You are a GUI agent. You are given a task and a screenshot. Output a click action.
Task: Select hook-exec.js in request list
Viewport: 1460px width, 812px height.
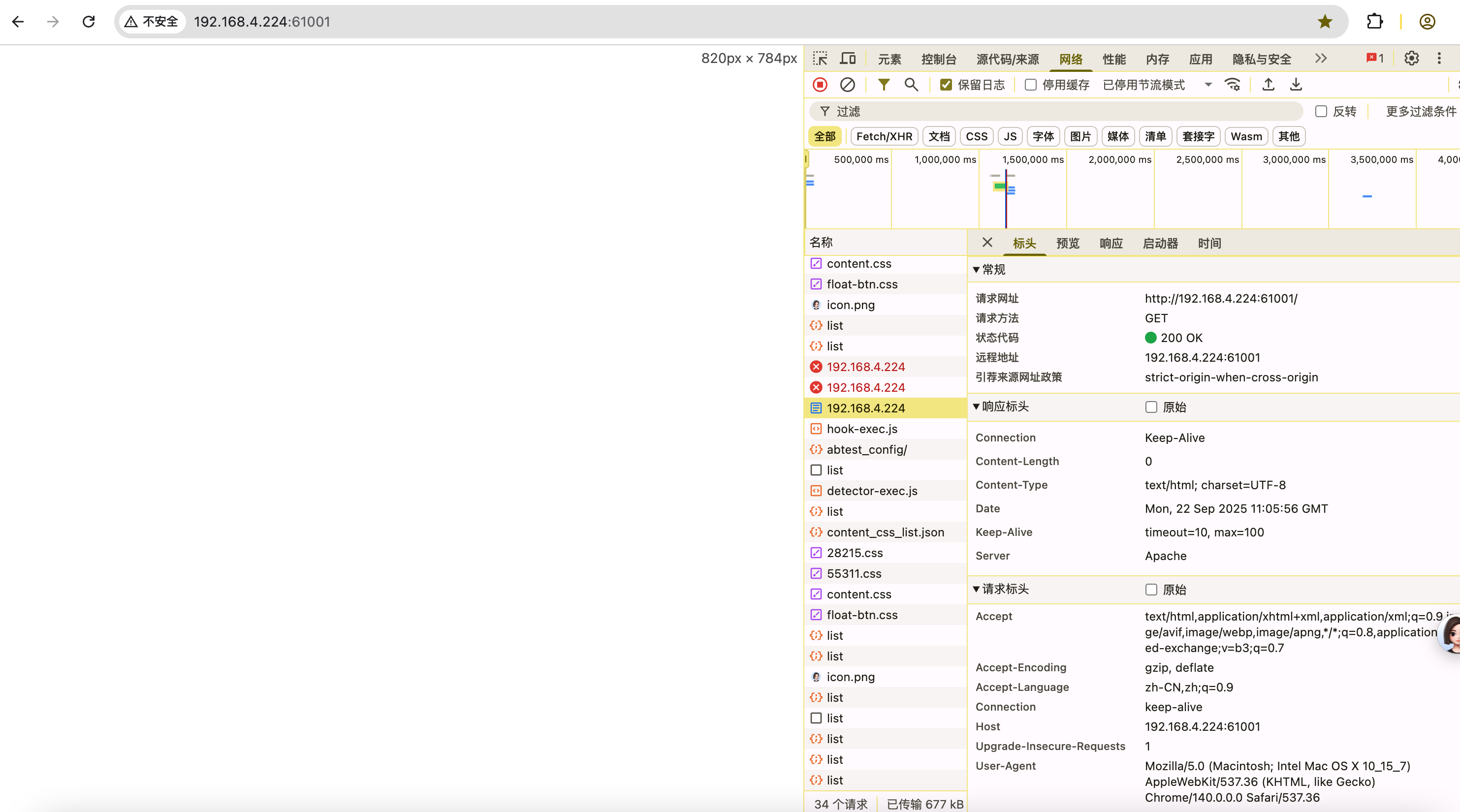pos(861,429)
